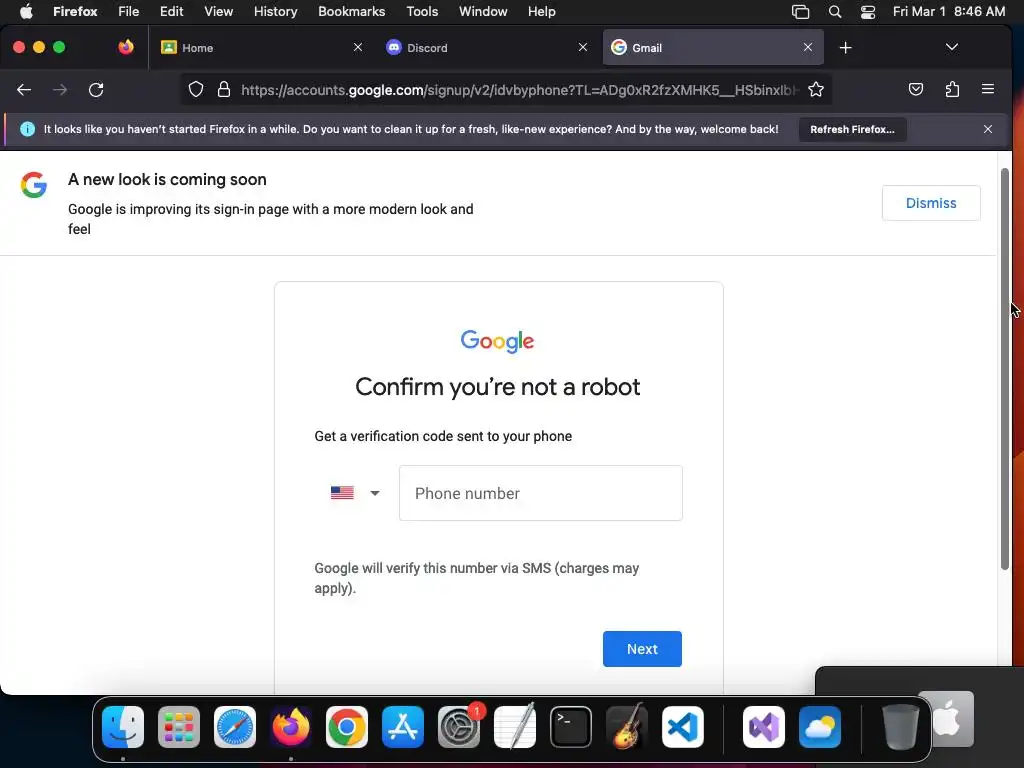Image resolution: width=1024 pixels, height=768 pixels.
Task: Open the Firefox application hamburger menu
Action: pos(987,89)
